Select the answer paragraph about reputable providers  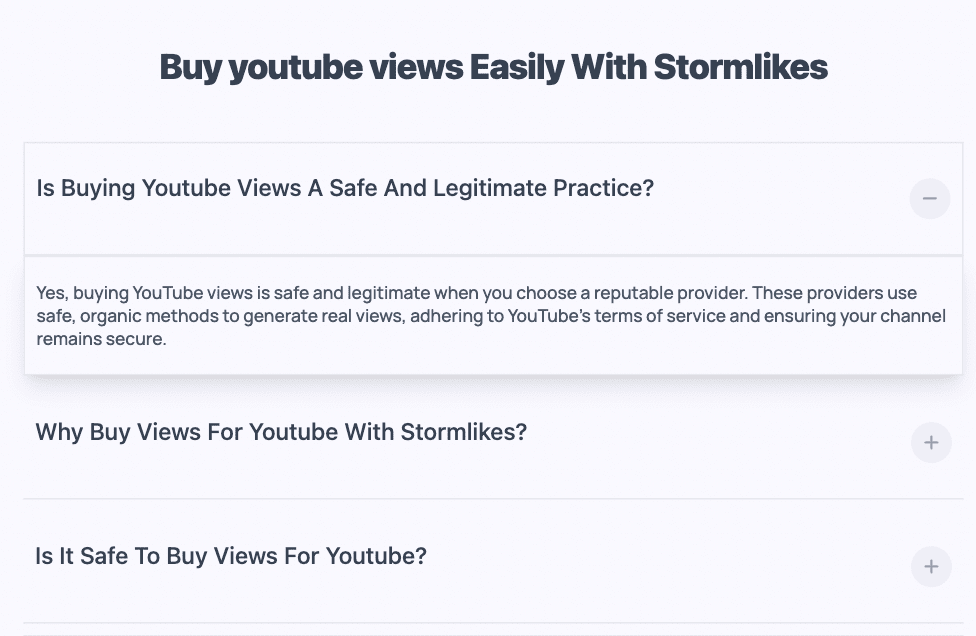[x=490, y=315]
